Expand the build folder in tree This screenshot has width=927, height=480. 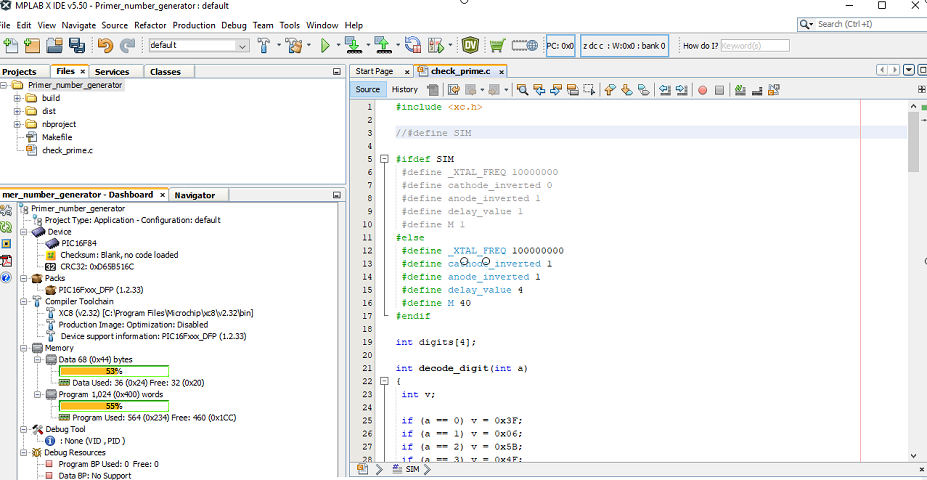(18, 98)
